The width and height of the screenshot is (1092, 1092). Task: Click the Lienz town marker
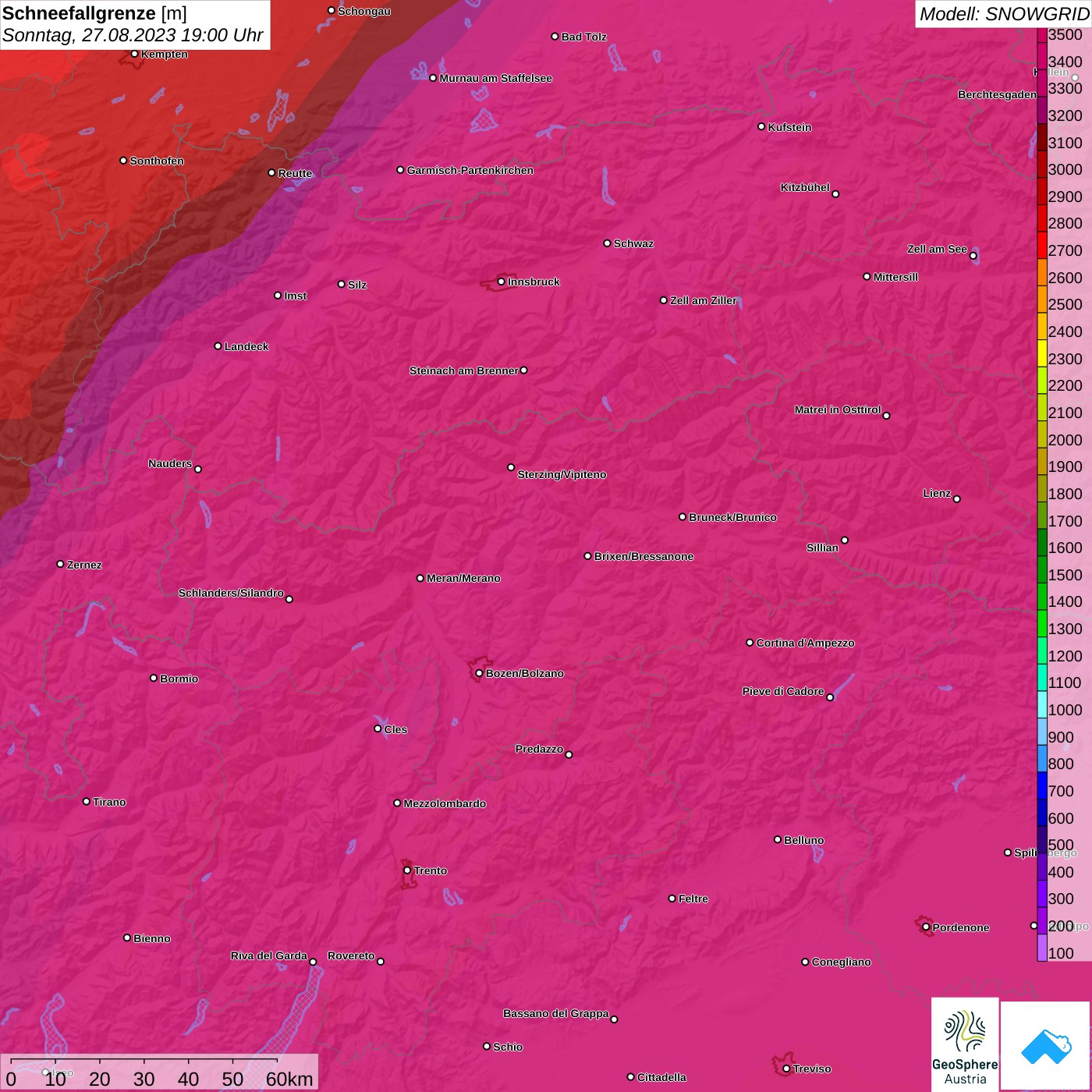(956, 499)
